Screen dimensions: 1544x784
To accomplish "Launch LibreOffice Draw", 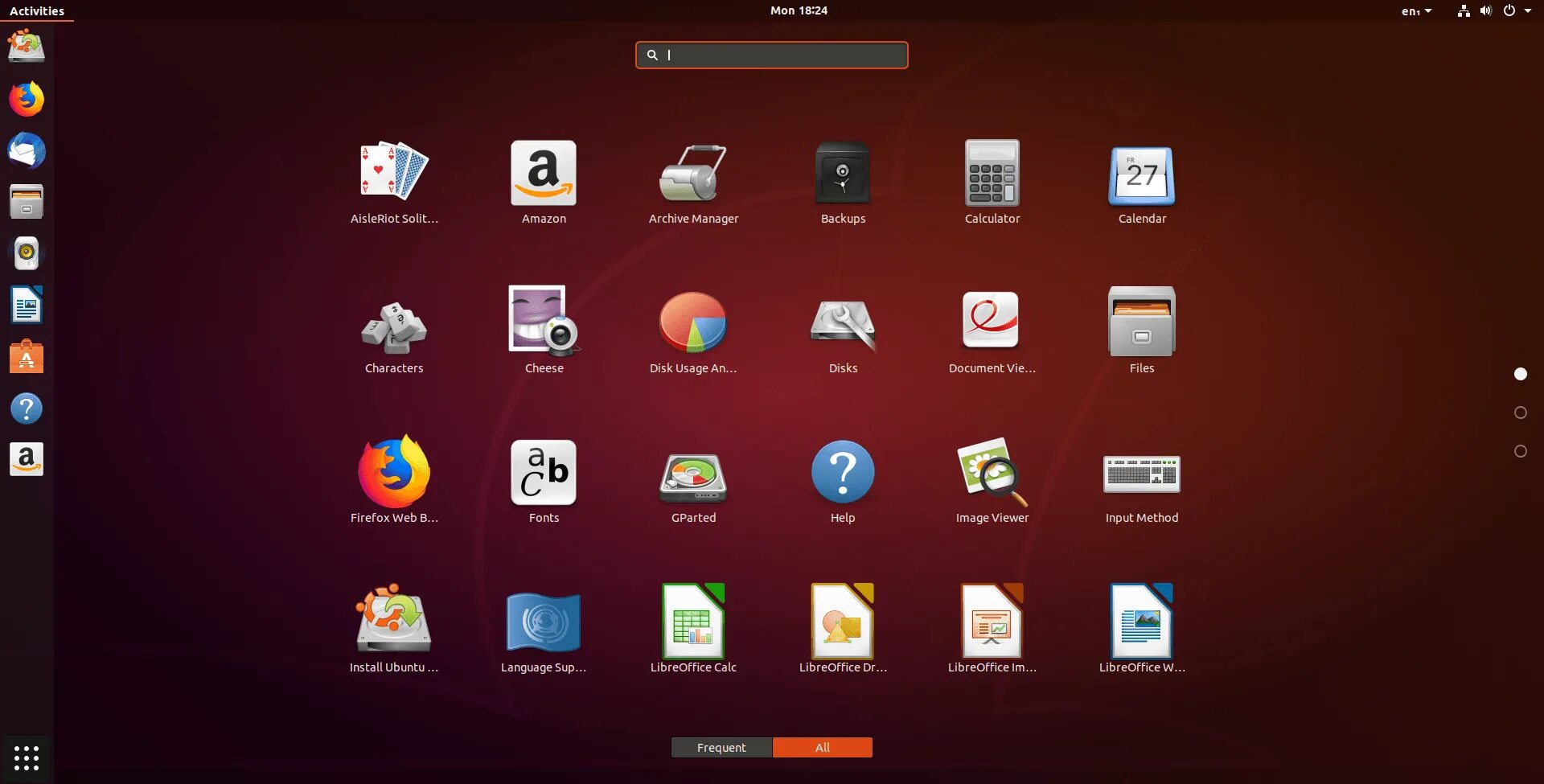I will [x=843, y=632].
